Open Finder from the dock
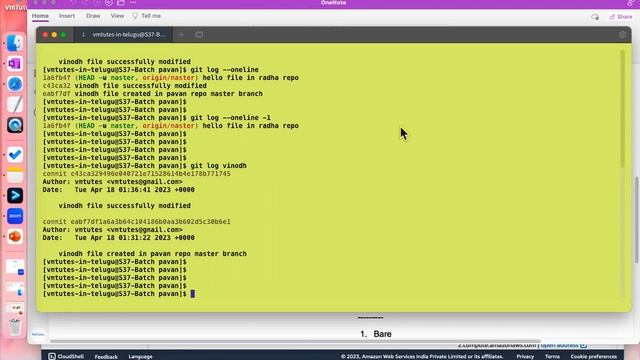Viewport: 640px width, 360px height. (x=15, y=43)
